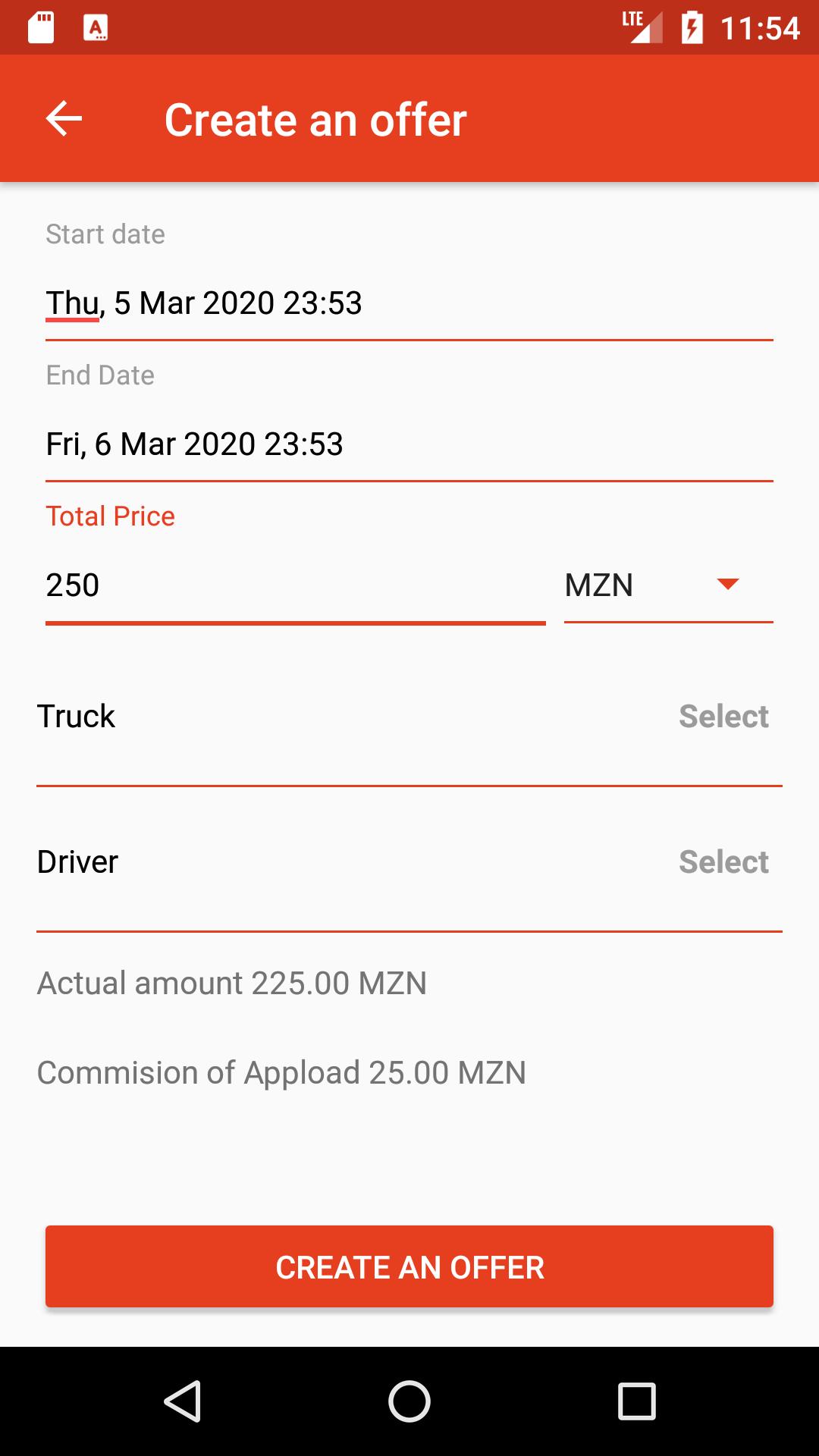The width and height of the screenshot is (819, 1456).
Task: Open the Driver Select option
Action: pyautogui.click(x=723, y=861)
